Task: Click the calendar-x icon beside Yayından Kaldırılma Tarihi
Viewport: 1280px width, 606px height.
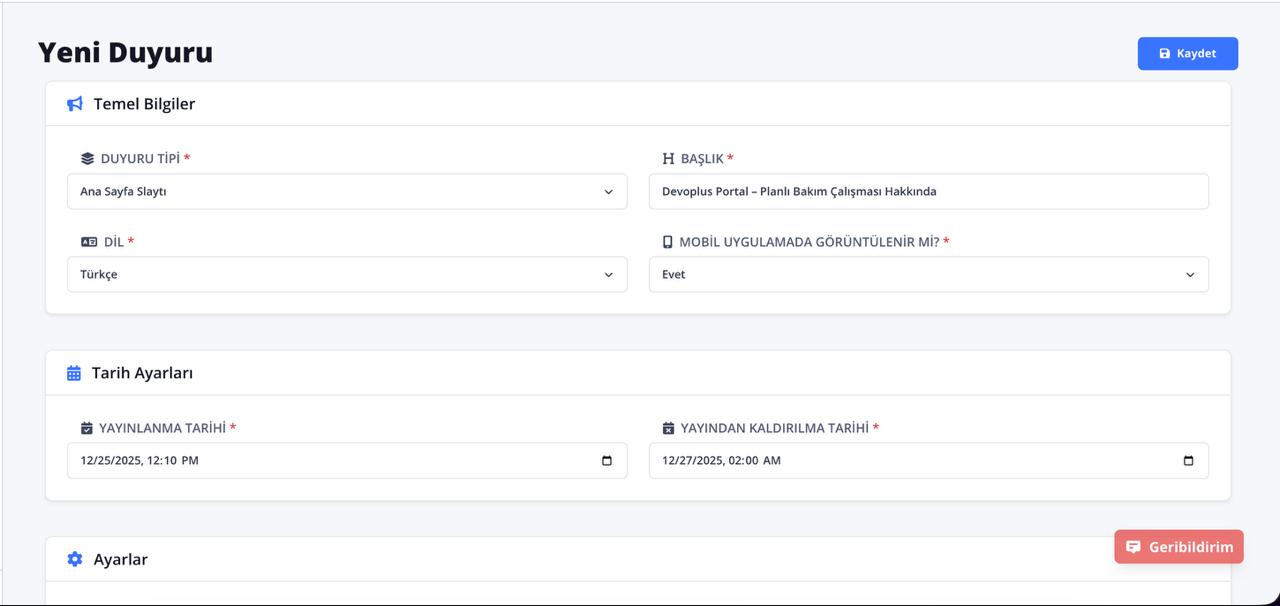Action: point(668,428)
